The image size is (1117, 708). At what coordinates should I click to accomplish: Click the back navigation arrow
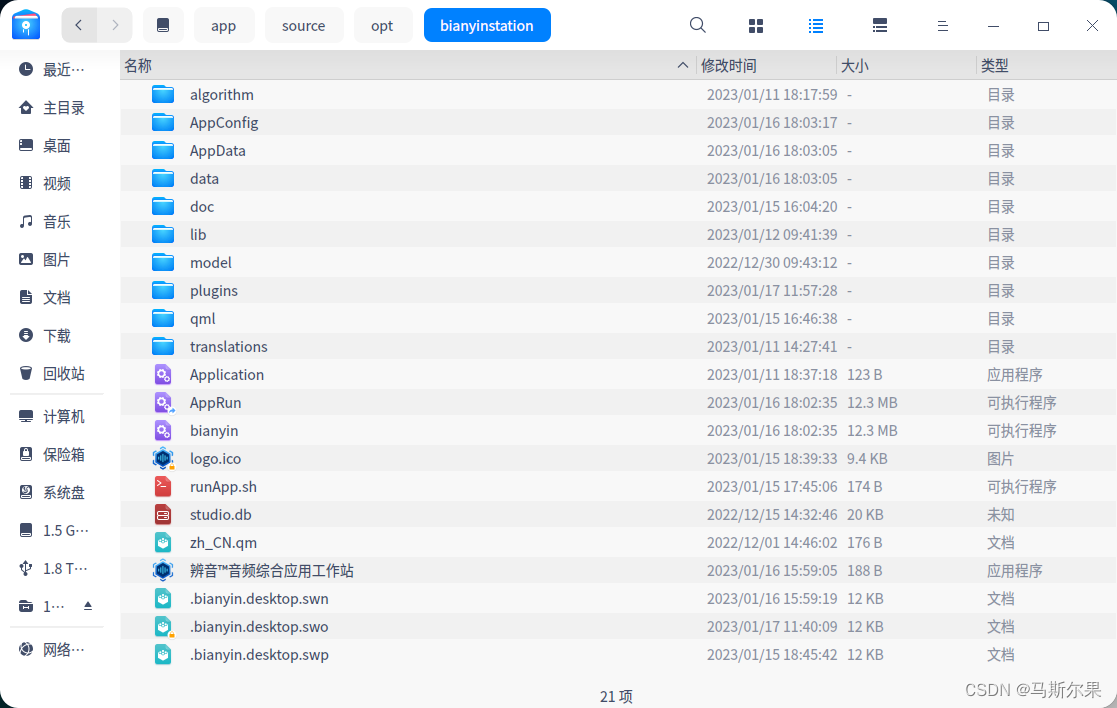click(78, 25)
